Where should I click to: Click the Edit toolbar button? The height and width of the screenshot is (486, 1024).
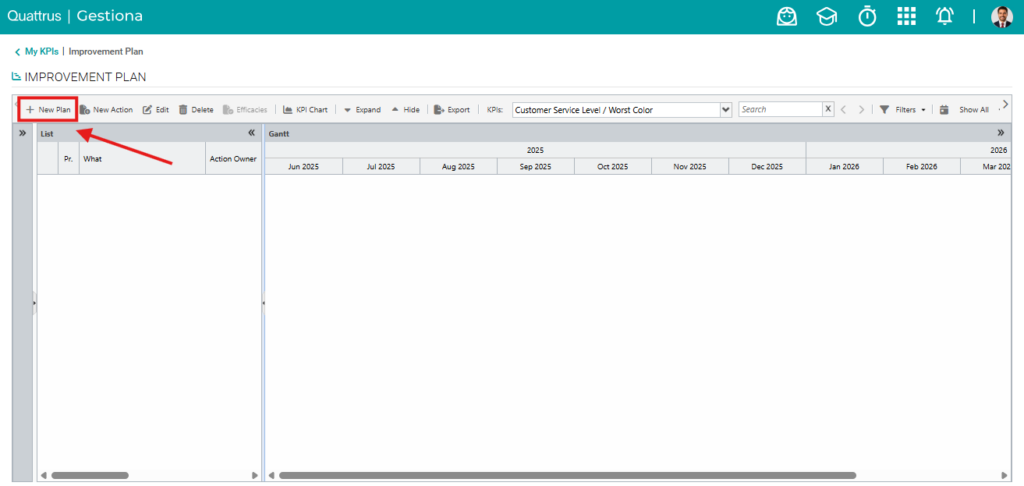click(x=156, y=110)
